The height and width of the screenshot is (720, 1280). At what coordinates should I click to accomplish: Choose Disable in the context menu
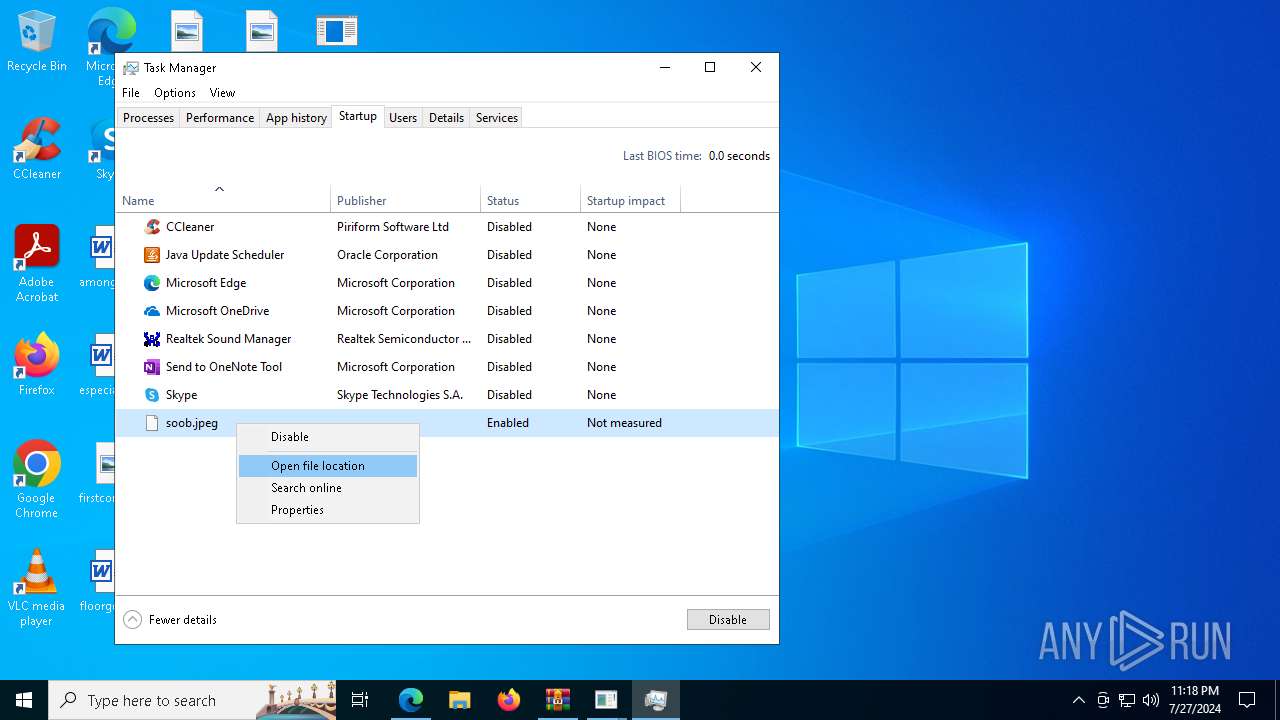(x=328, y=437)
